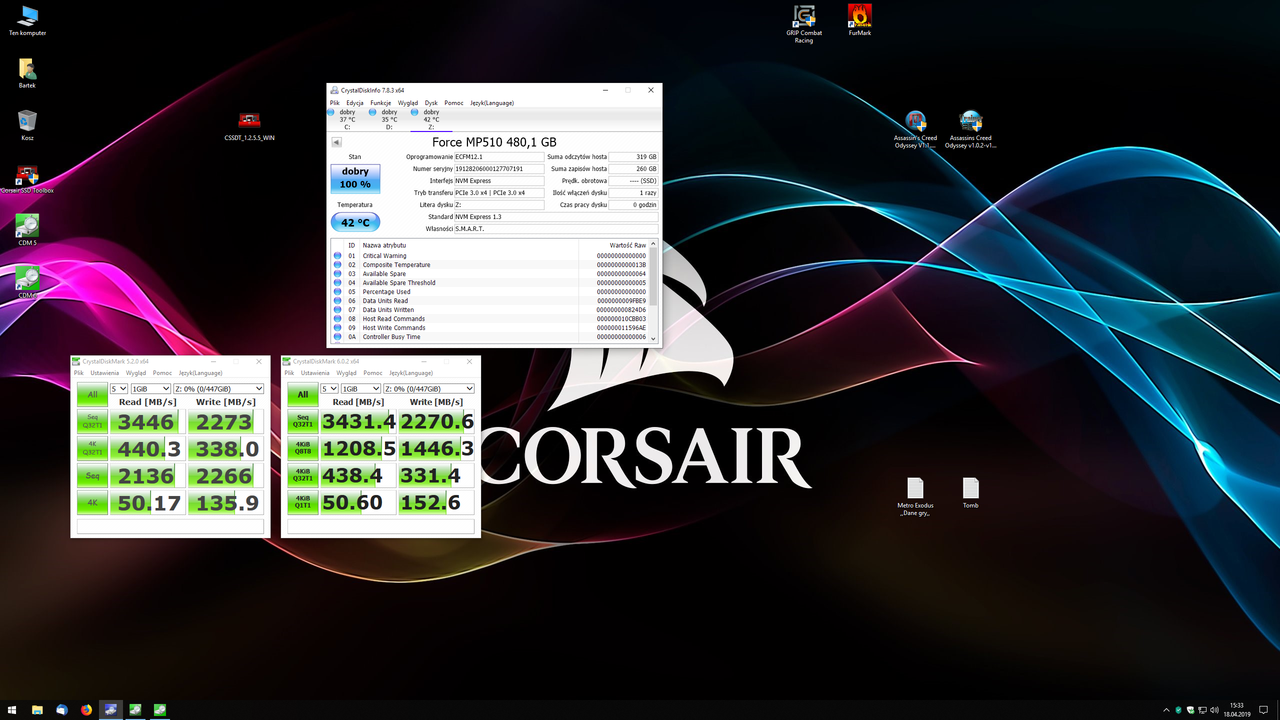Click the transfer mode PCIe 3.0 x4 field

click(x=499, y=193)
